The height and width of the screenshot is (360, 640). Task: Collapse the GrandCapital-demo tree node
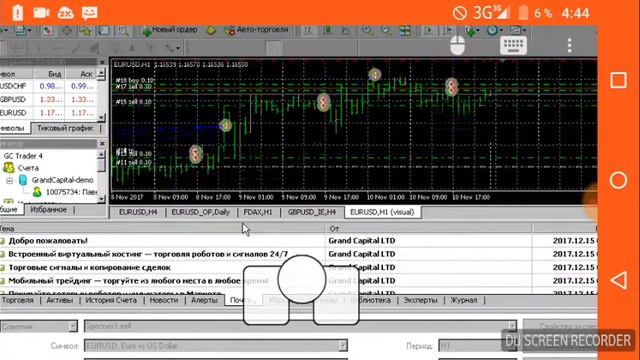coord(9,180)
